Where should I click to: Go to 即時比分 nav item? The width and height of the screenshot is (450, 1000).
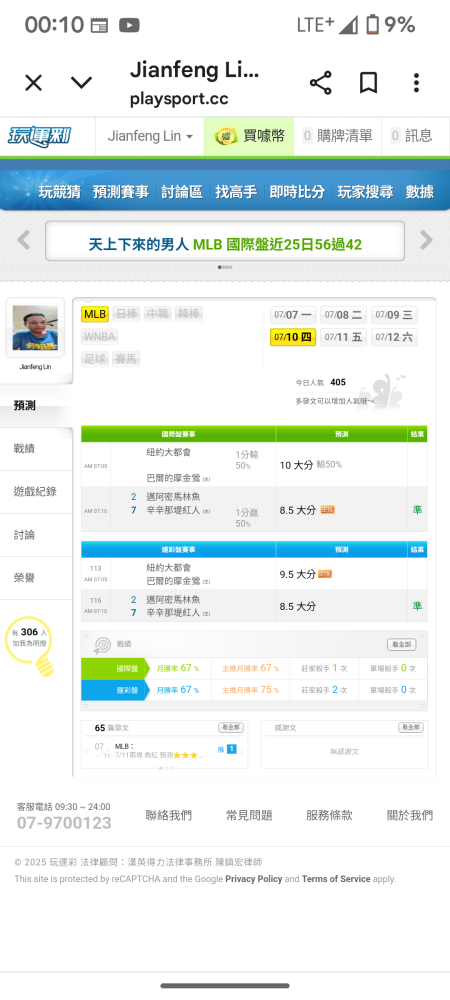click(x=297, y=191)
